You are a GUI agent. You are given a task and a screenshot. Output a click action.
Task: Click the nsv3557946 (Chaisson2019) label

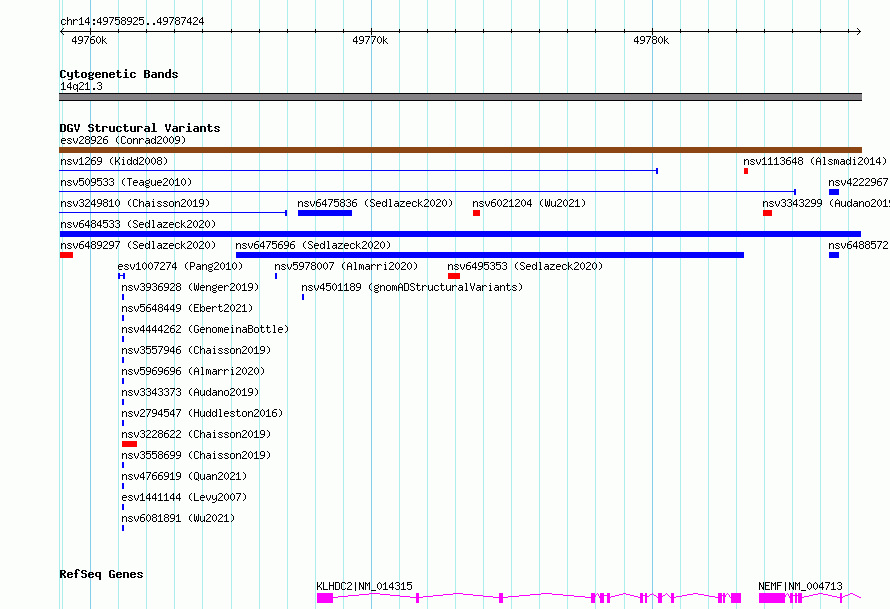click(x=196, y=350)
